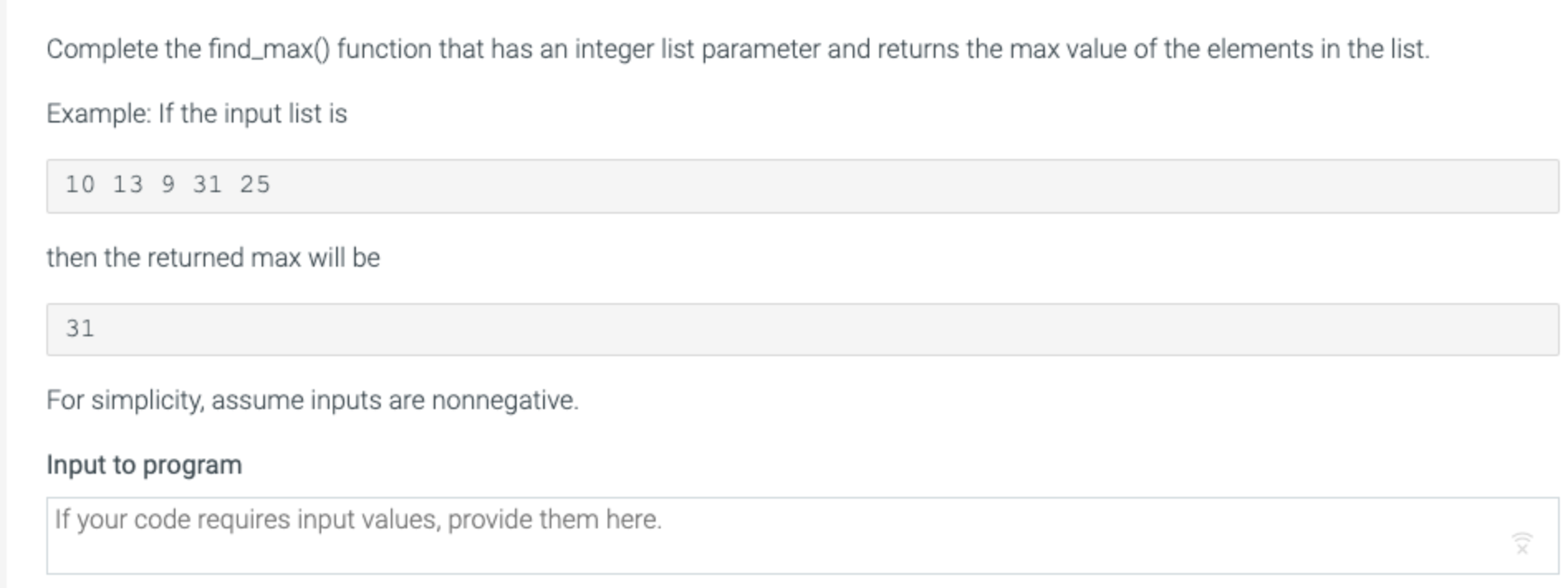Viewport: 1568px width, 588px height.
Task: Click the number 25 in the example list
Action: pos(255,184)
